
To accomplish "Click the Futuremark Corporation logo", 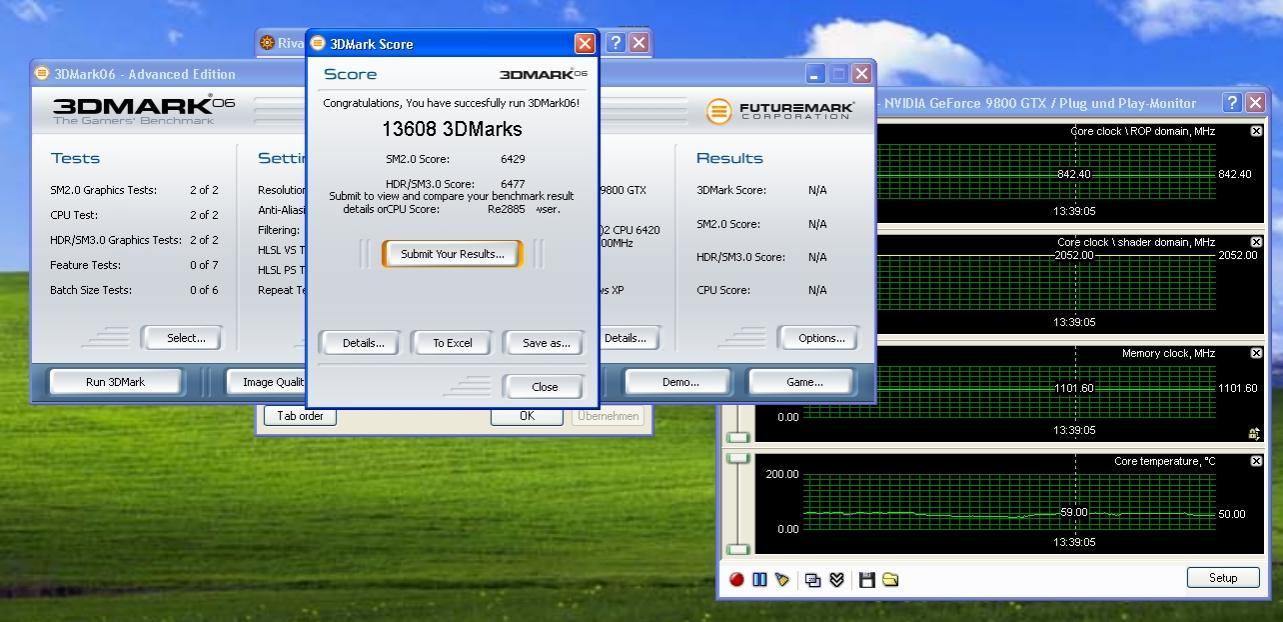I will (780, 111).
